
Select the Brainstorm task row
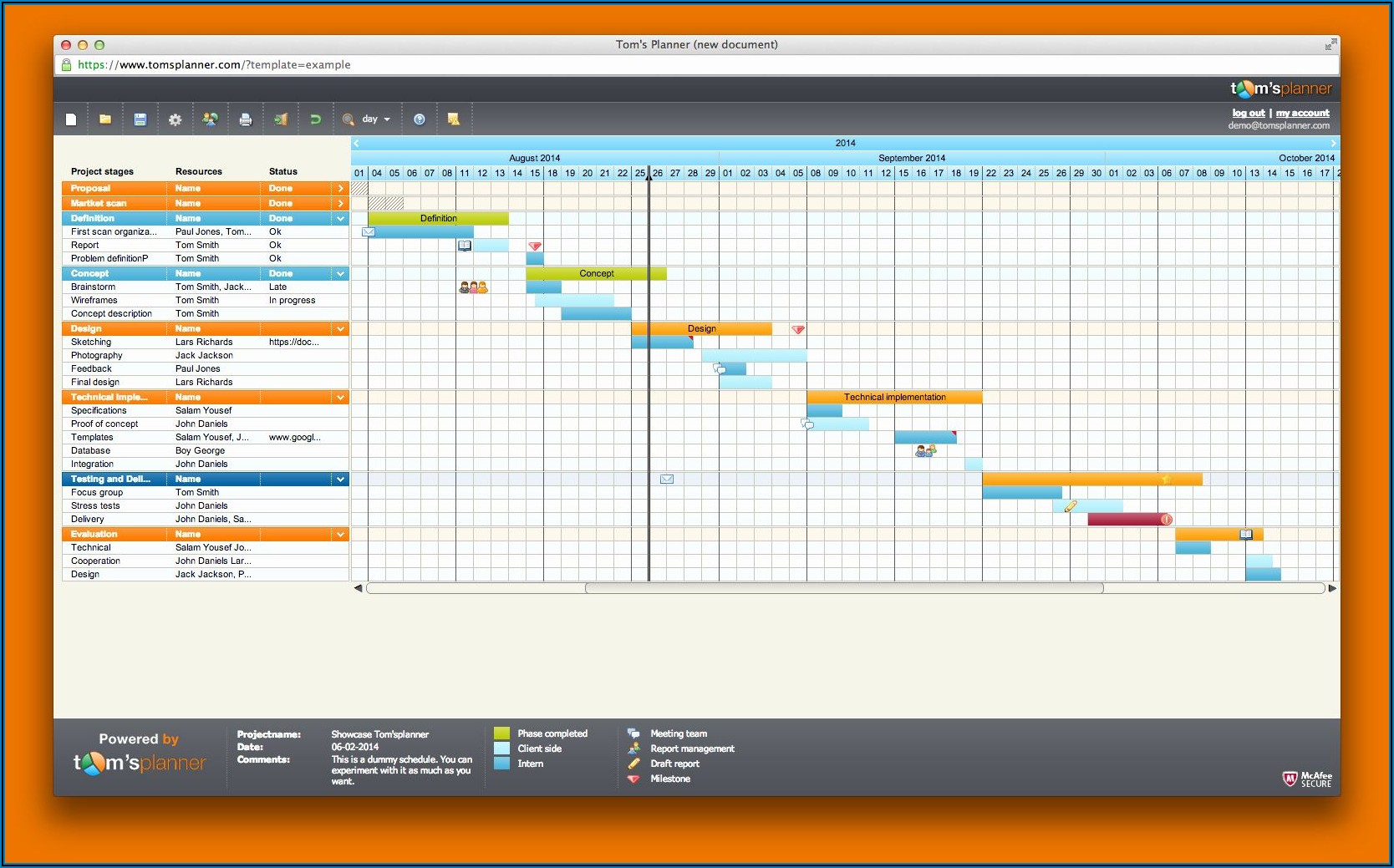point(94,287)
